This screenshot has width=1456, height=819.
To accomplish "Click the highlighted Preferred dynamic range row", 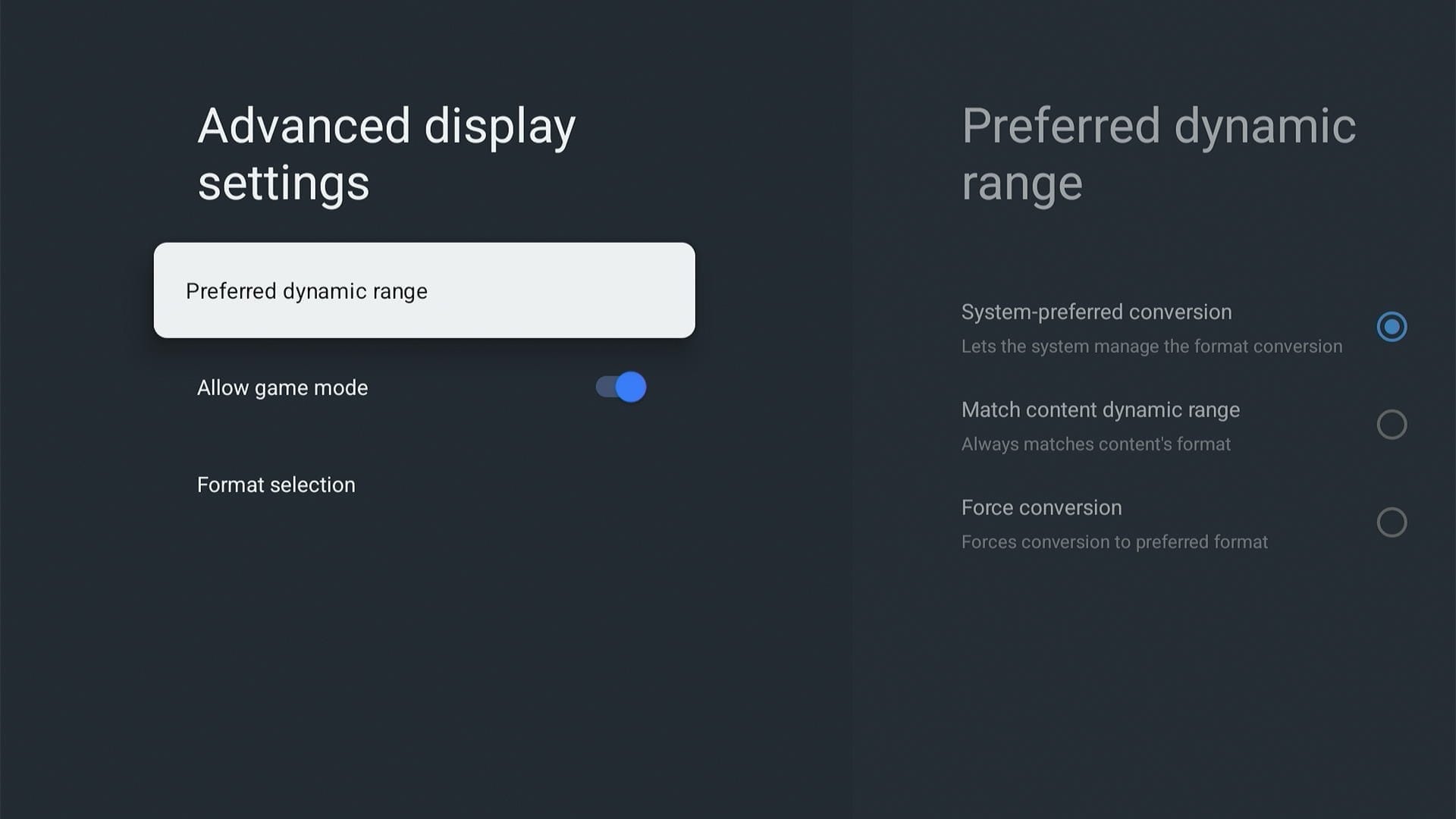I will click(x=424, y=290).
